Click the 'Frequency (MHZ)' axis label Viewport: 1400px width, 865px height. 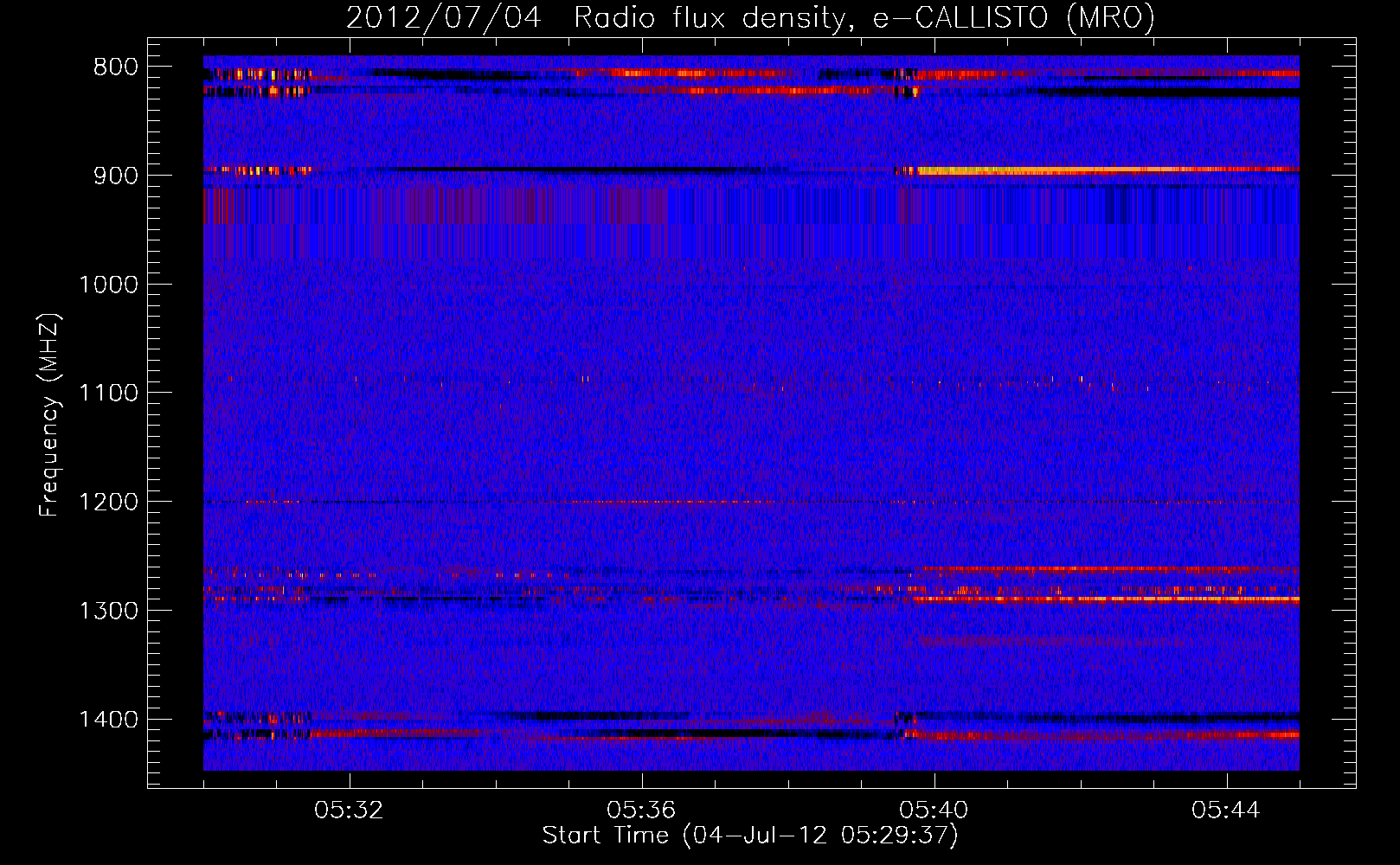50,414
